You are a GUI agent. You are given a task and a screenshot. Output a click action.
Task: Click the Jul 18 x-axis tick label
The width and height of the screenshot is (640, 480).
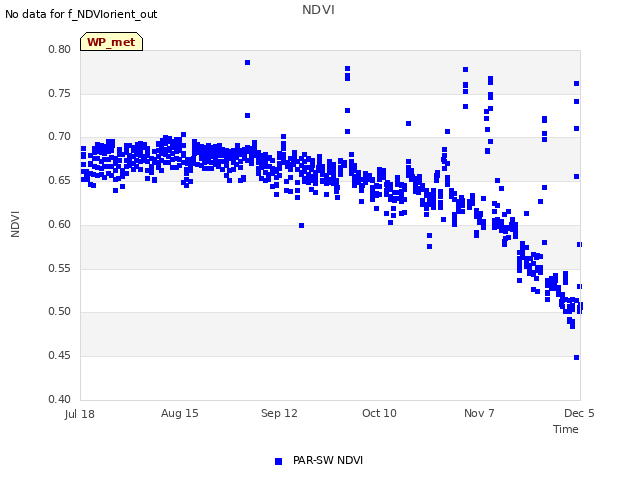point(80,414)
